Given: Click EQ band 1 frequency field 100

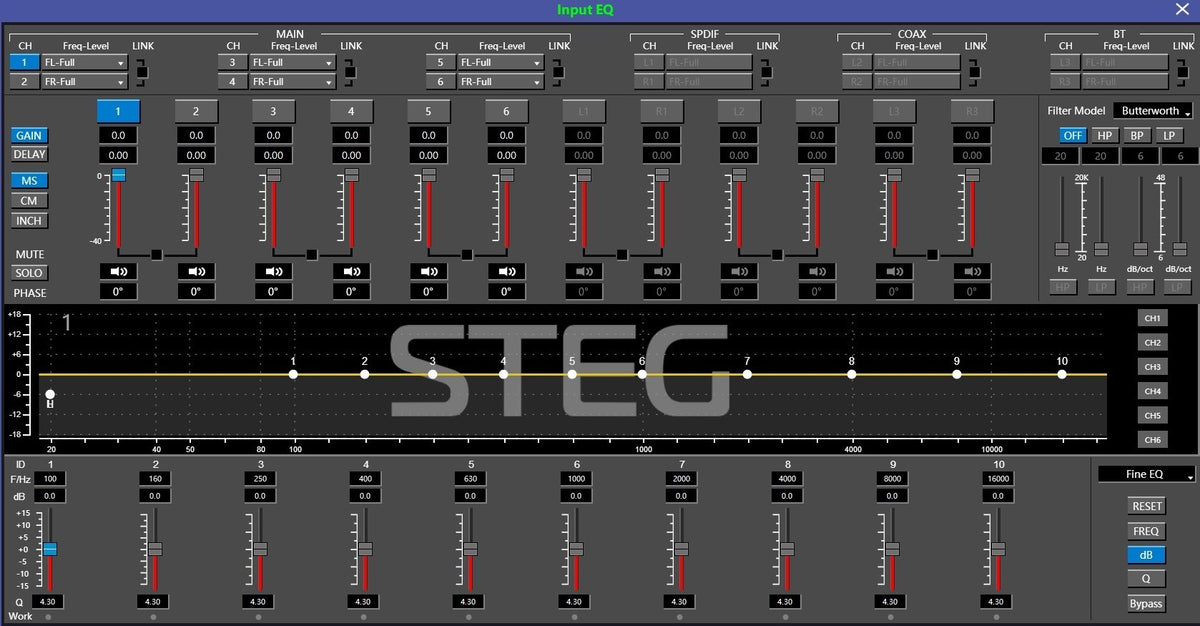Looking at the screenshot, I should tap(50, 479).
